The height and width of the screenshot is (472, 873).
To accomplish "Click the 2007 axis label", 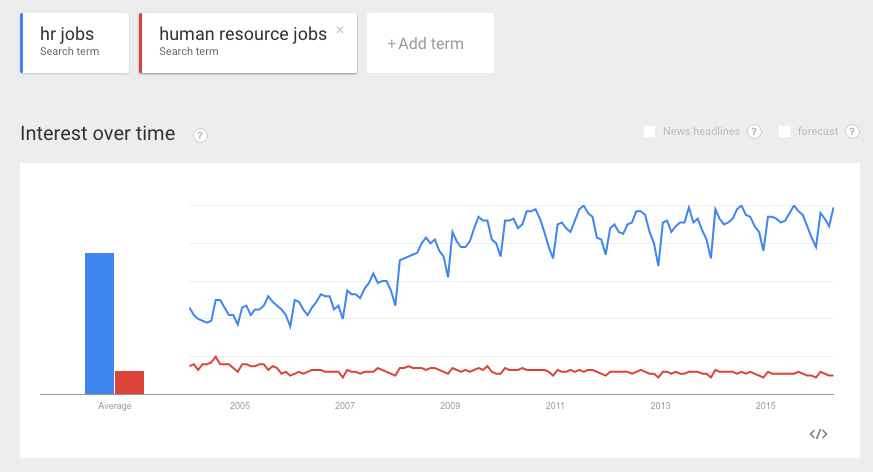I will [345, 406].
